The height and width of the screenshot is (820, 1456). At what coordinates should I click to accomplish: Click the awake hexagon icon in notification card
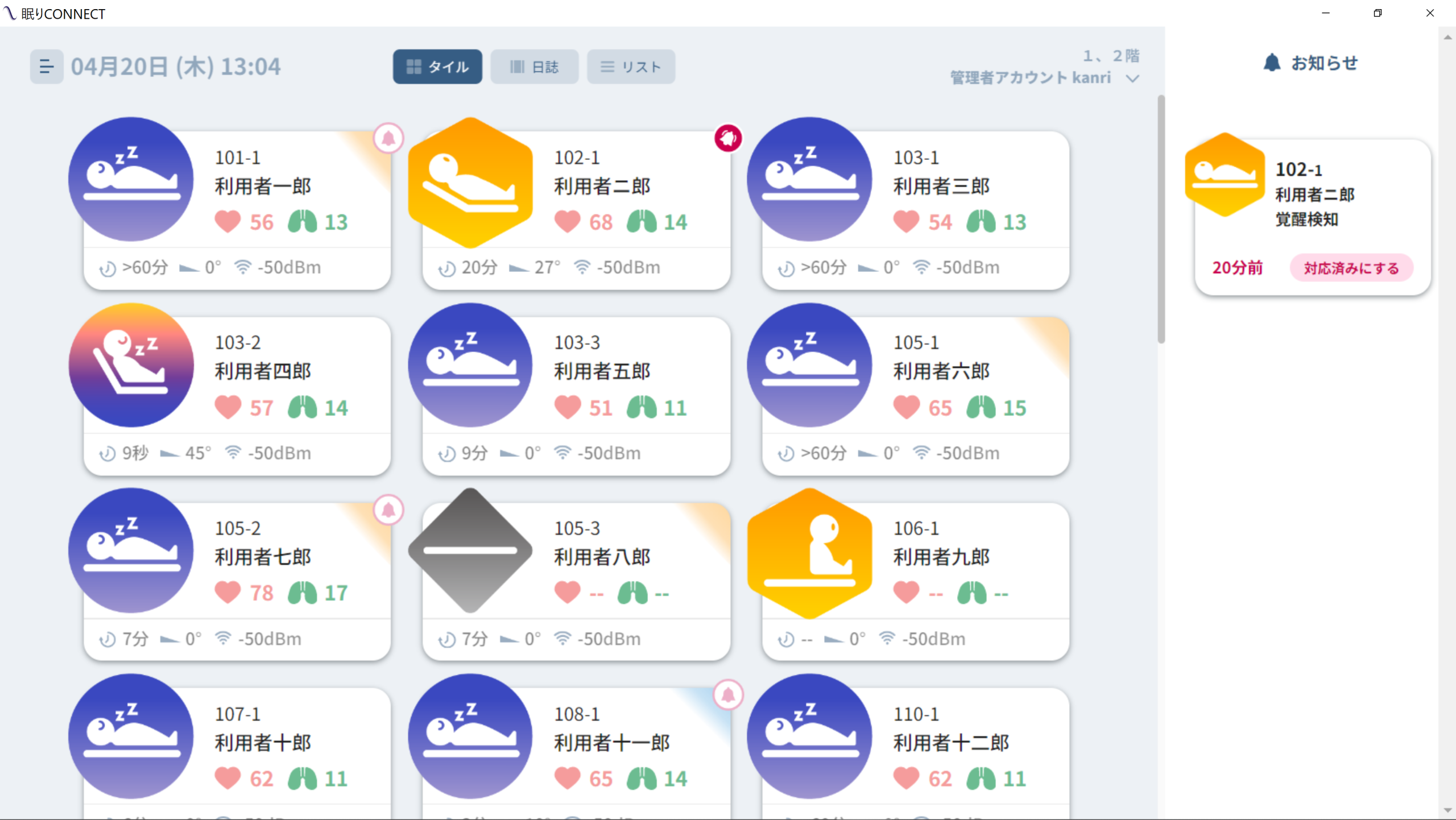click(1225, 175)
